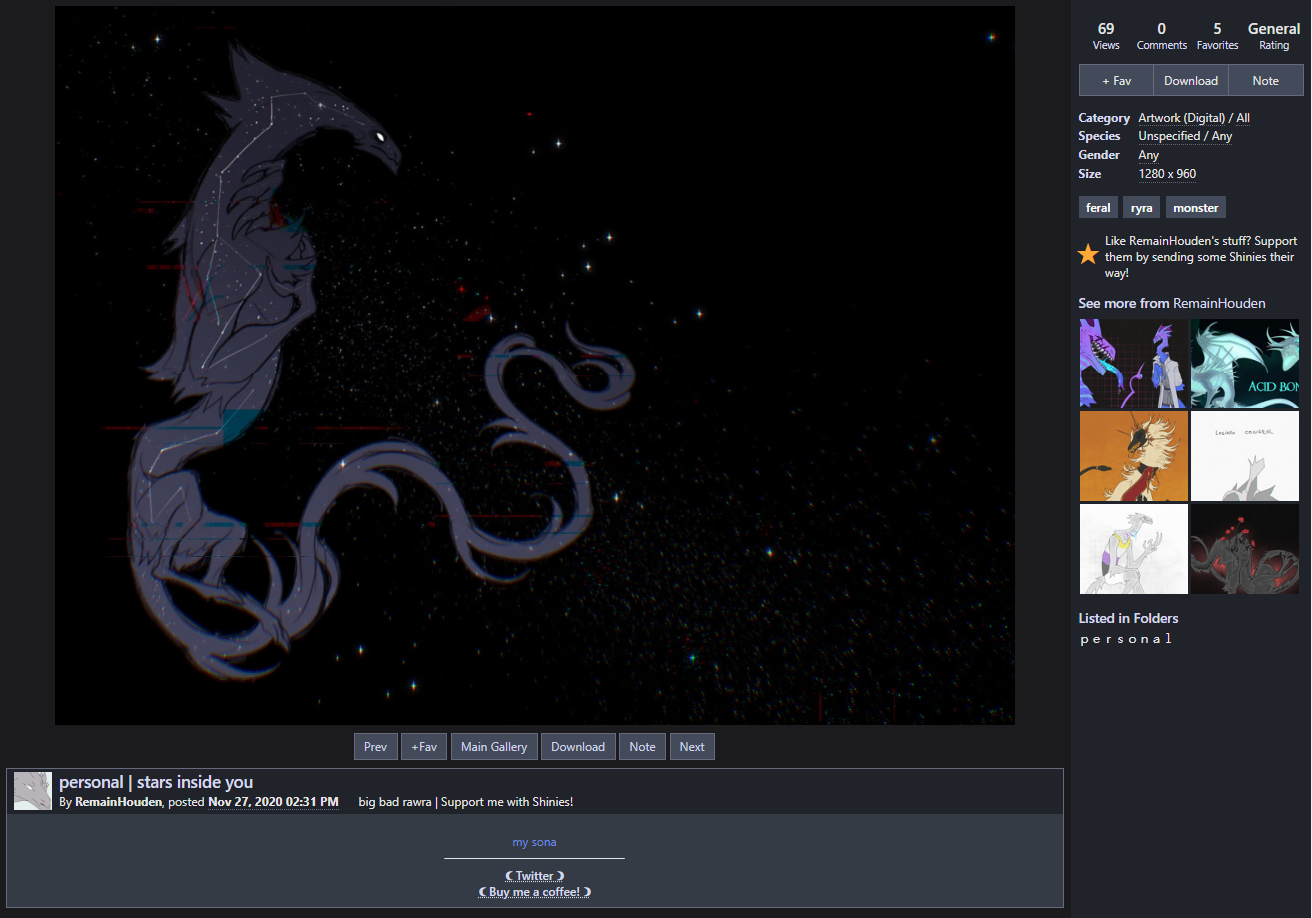Viewport: 1312px width, 918px height.
Task: Open the "personal" folder link
Action: coord(1125,639)
